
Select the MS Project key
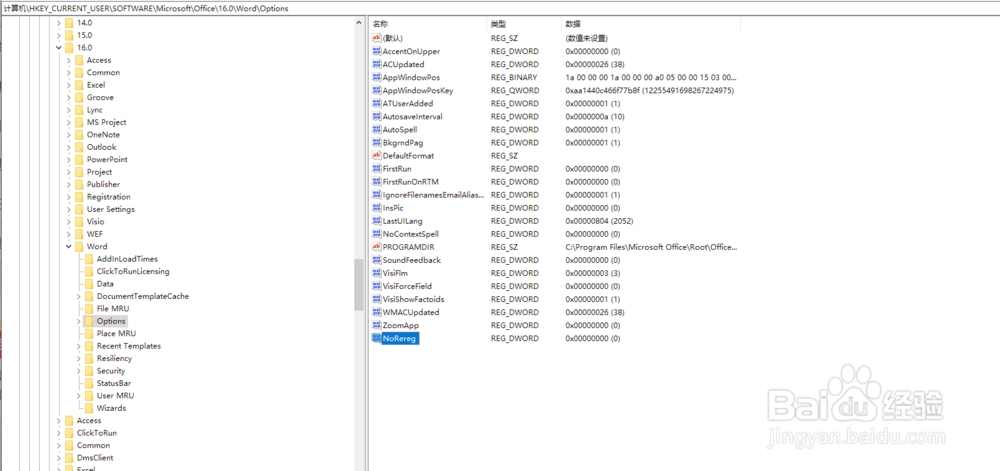pos(107,122)
